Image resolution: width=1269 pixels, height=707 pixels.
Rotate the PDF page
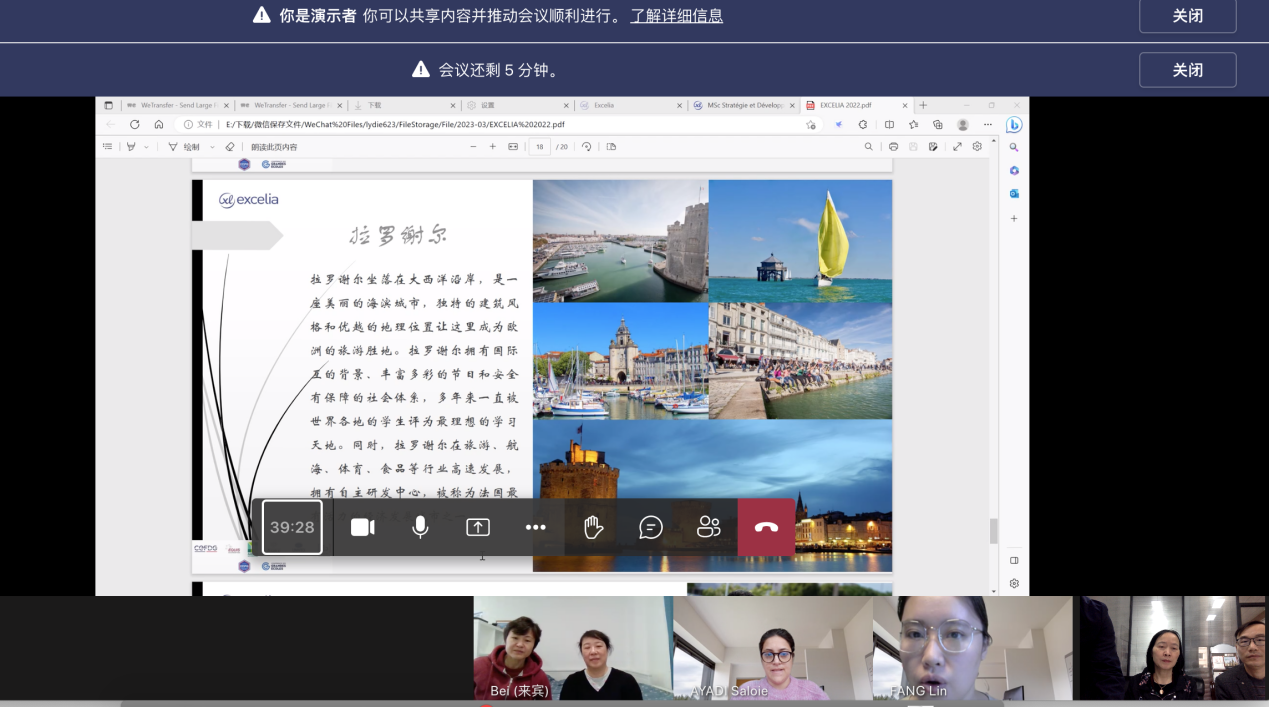point(587,147)
